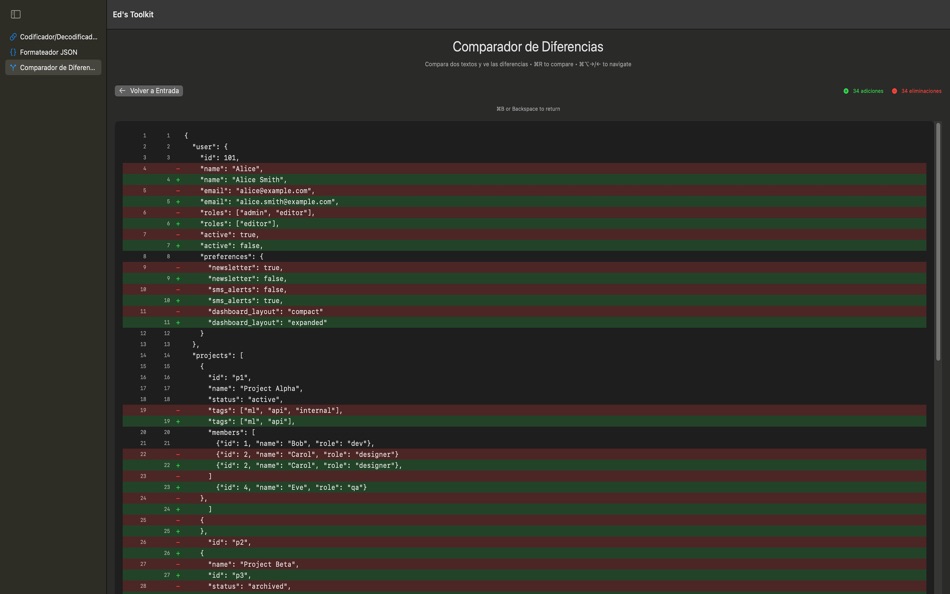Click the red circle icon next to 34 eliminaciones
Viewport: 950px width, 594px height.
893,88
